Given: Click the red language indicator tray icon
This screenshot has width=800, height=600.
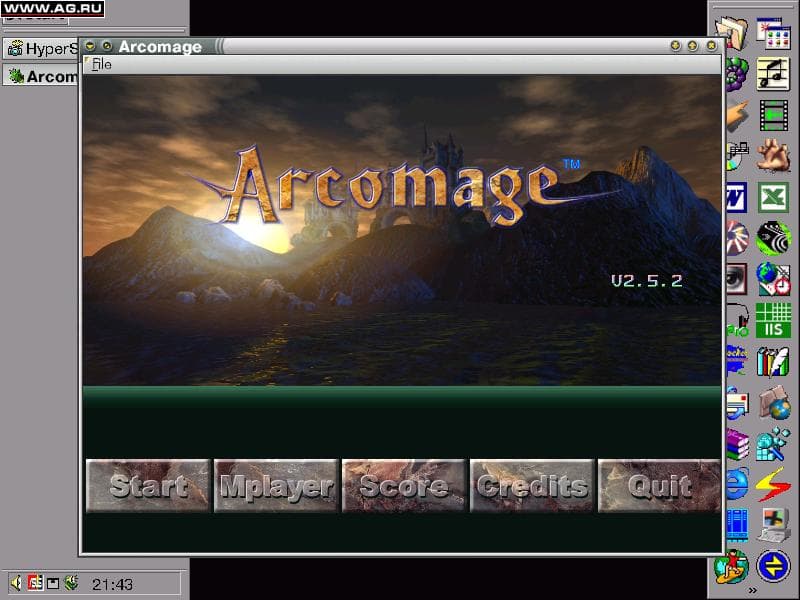Looking at the screenshot, I should coord(35,583).
